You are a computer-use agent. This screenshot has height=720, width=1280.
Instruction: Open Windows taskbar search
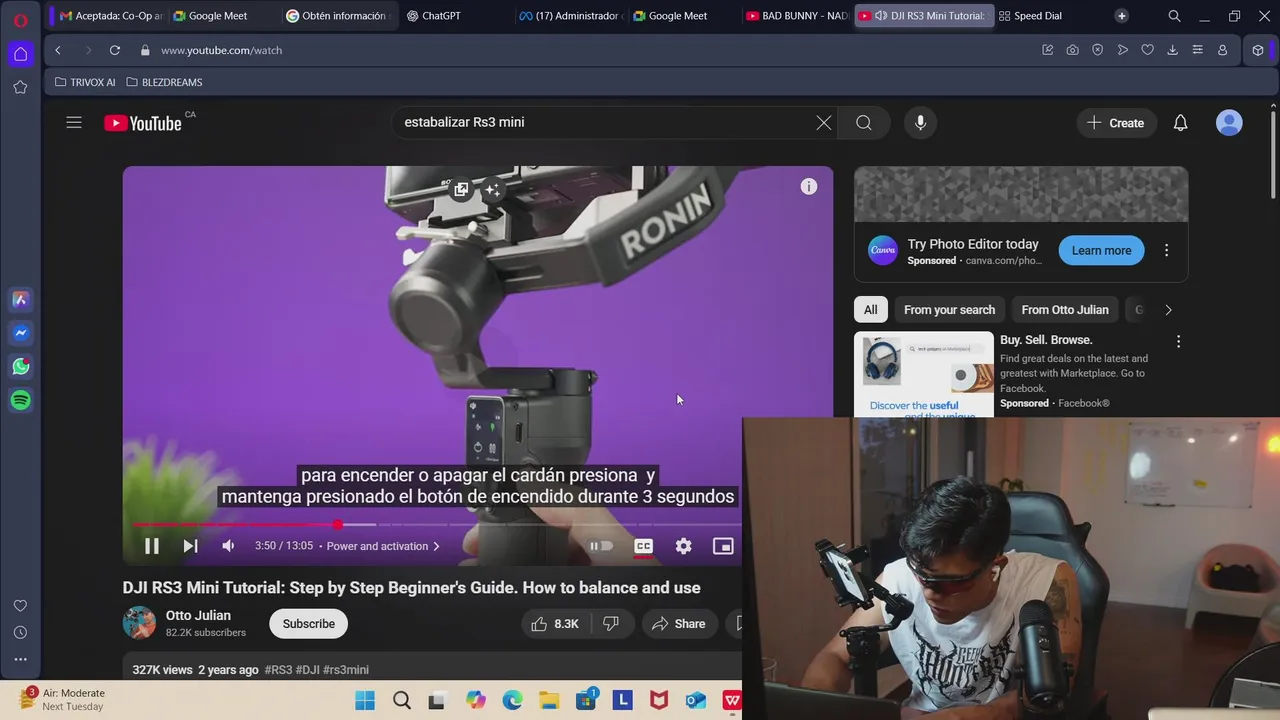pyautogui.click(x=402, y=700)
